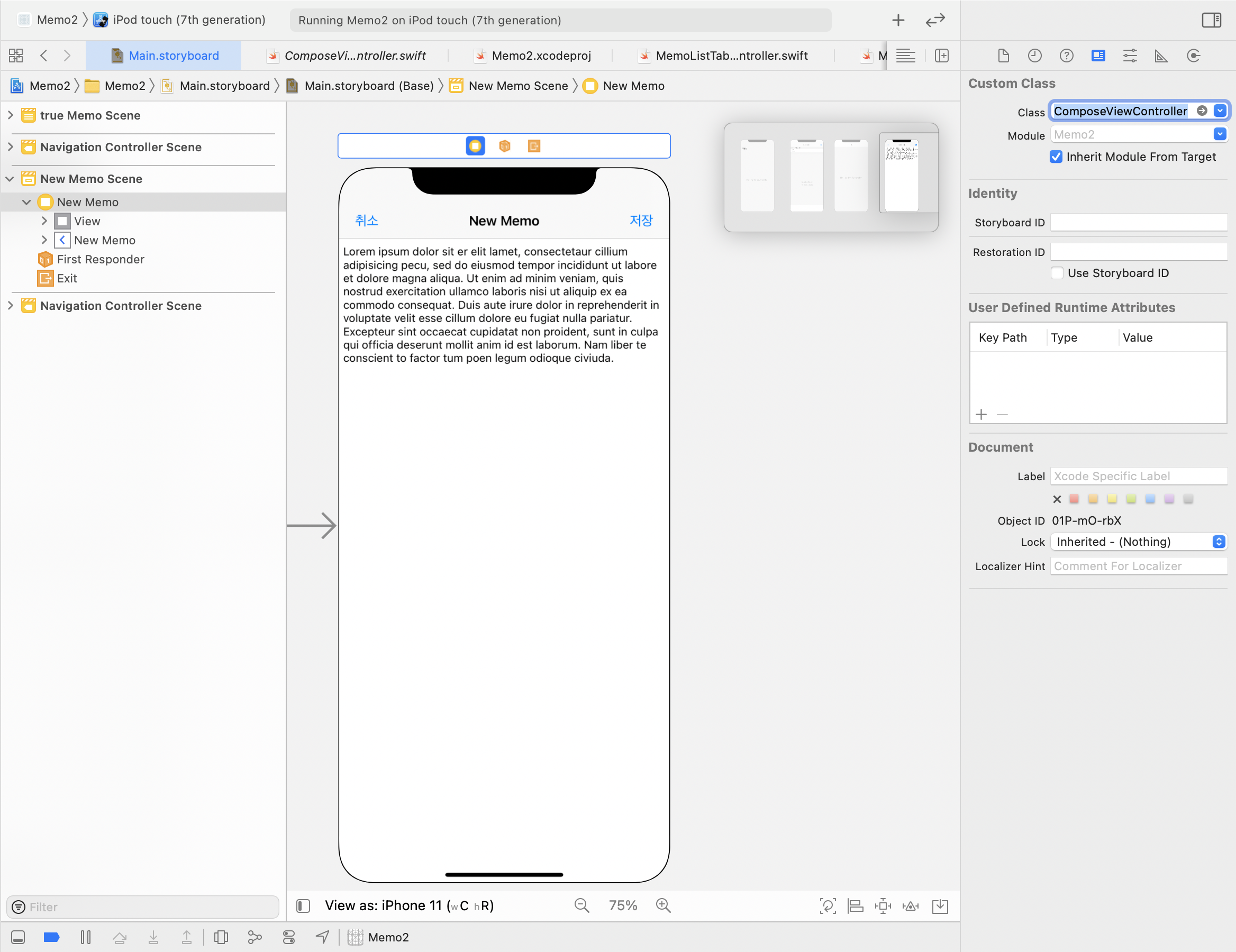Open the Size inspector ruler icon
Screen dimensions: 1236x952
[x=1161, y=56]
